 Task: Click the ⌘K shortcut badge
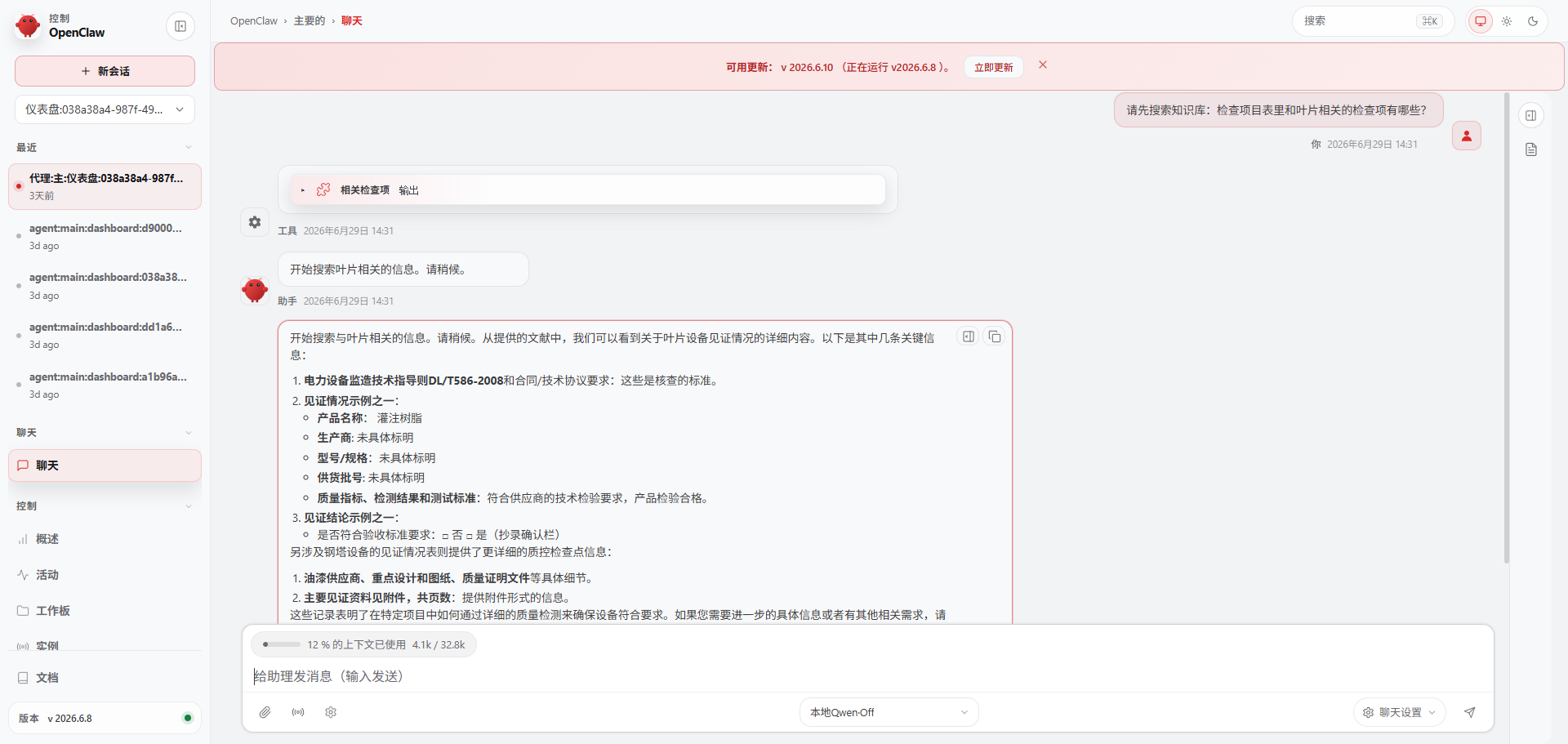pyautogui.click(x=1430, y=21)
